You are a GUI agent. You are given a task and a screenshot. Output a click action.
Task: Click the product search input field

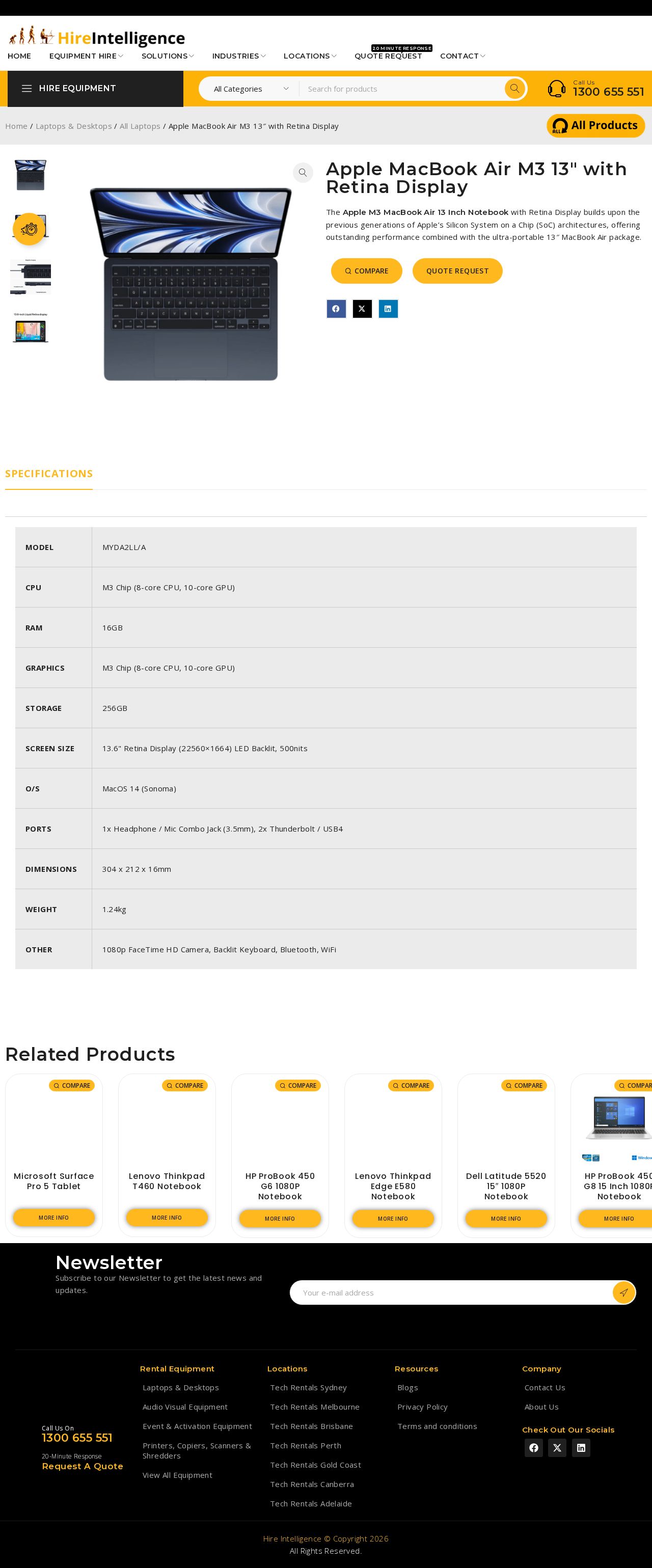point(402,89)
